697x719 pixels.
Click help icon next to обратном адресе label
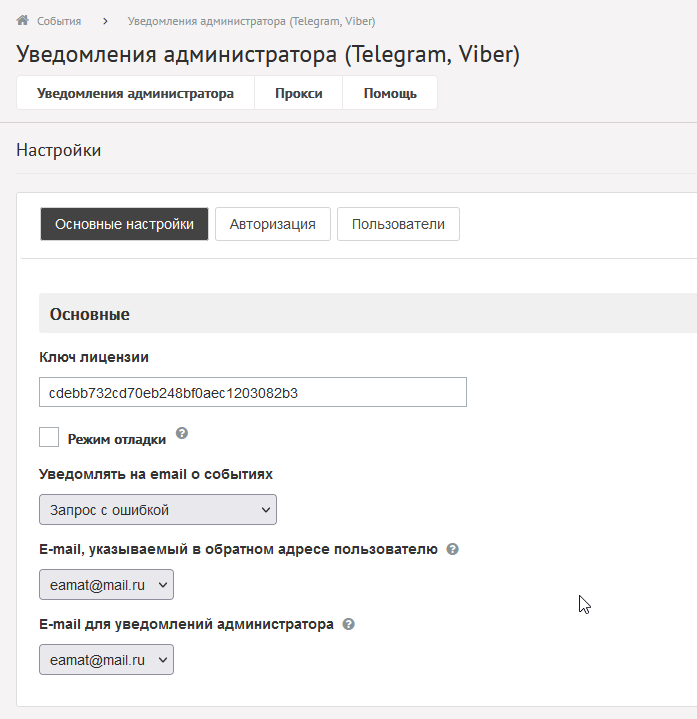pyautogui.click(x=452, y=549)
